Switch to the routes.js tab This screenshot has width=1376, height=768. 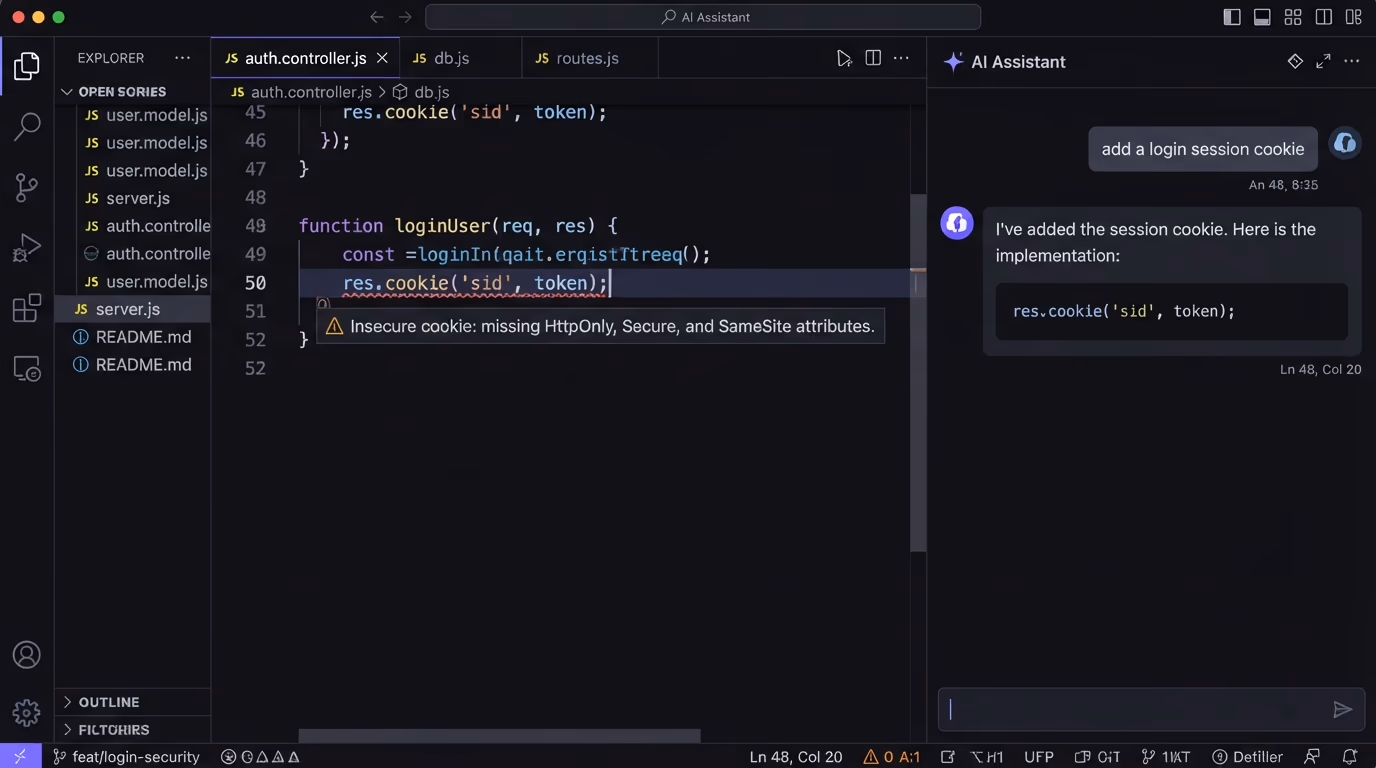click(590, 58)
